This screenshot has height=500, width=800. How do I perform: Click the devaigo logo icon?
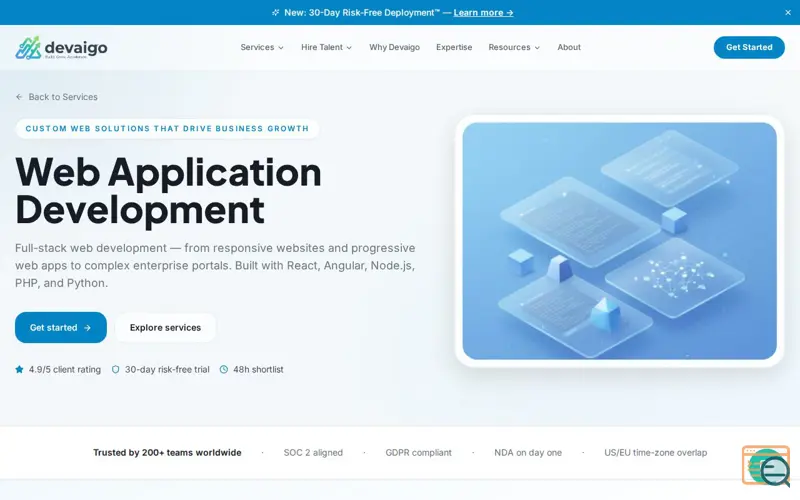[x=28, y=47]
